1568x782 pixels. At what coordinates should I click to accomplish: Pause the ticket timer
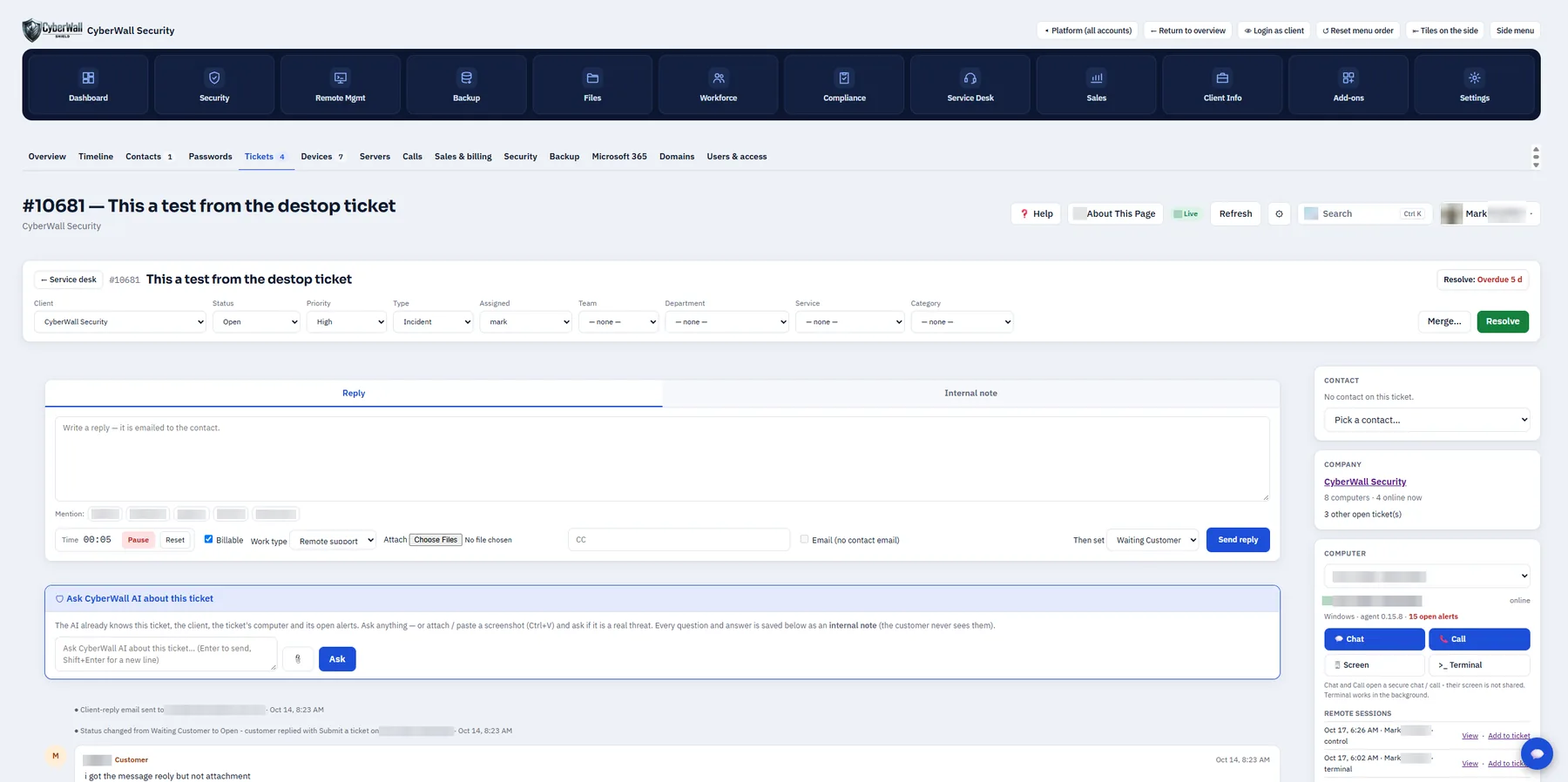(139, 540)
